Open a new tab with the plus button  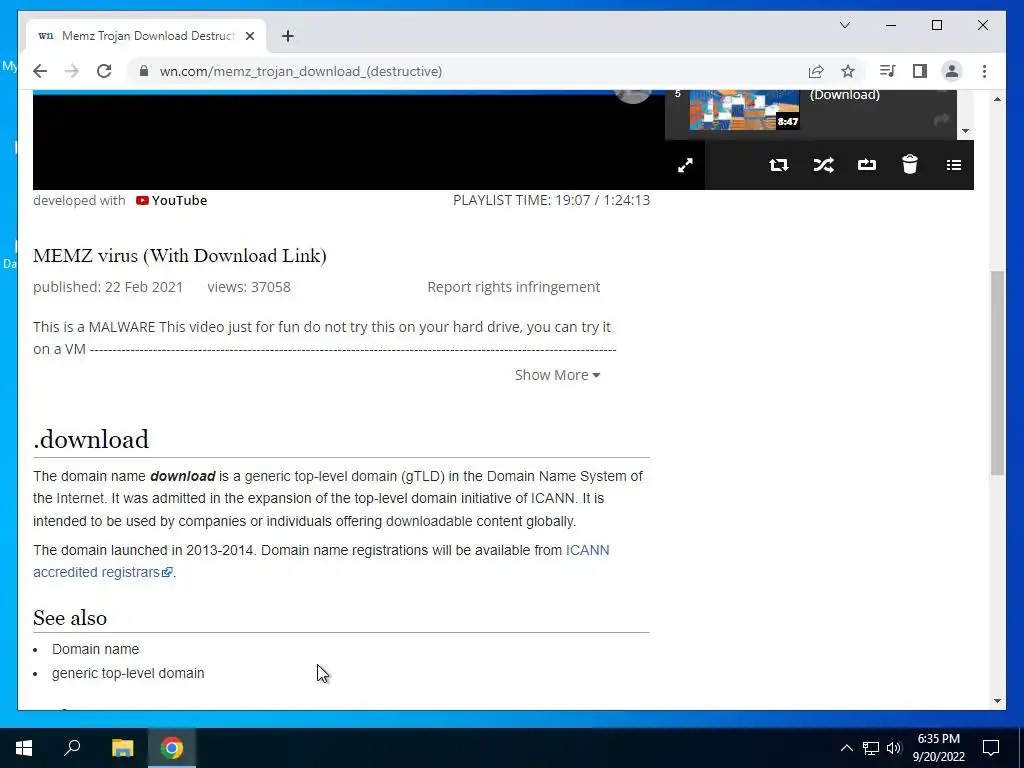pos(288,36)
